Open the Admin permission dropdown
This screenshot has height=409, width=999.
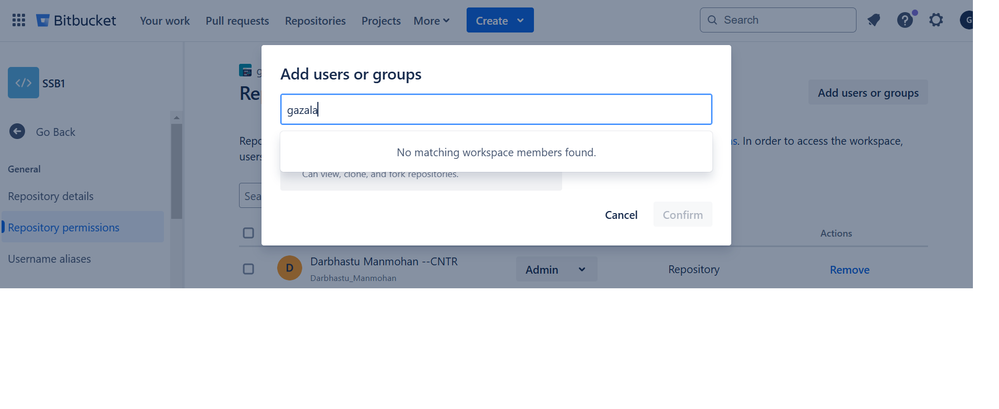[556, 269]
